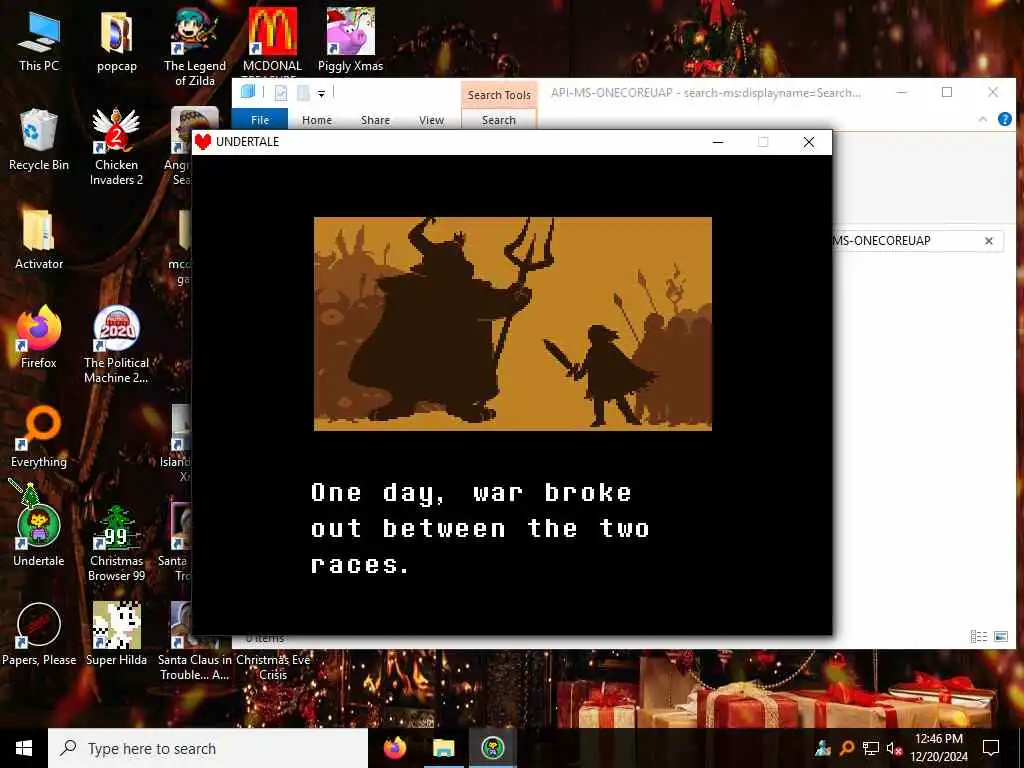Image resolution: width=1024 pixels, height=768 pixels.
Task: Open the Activator folder
Action: [39, 239]
